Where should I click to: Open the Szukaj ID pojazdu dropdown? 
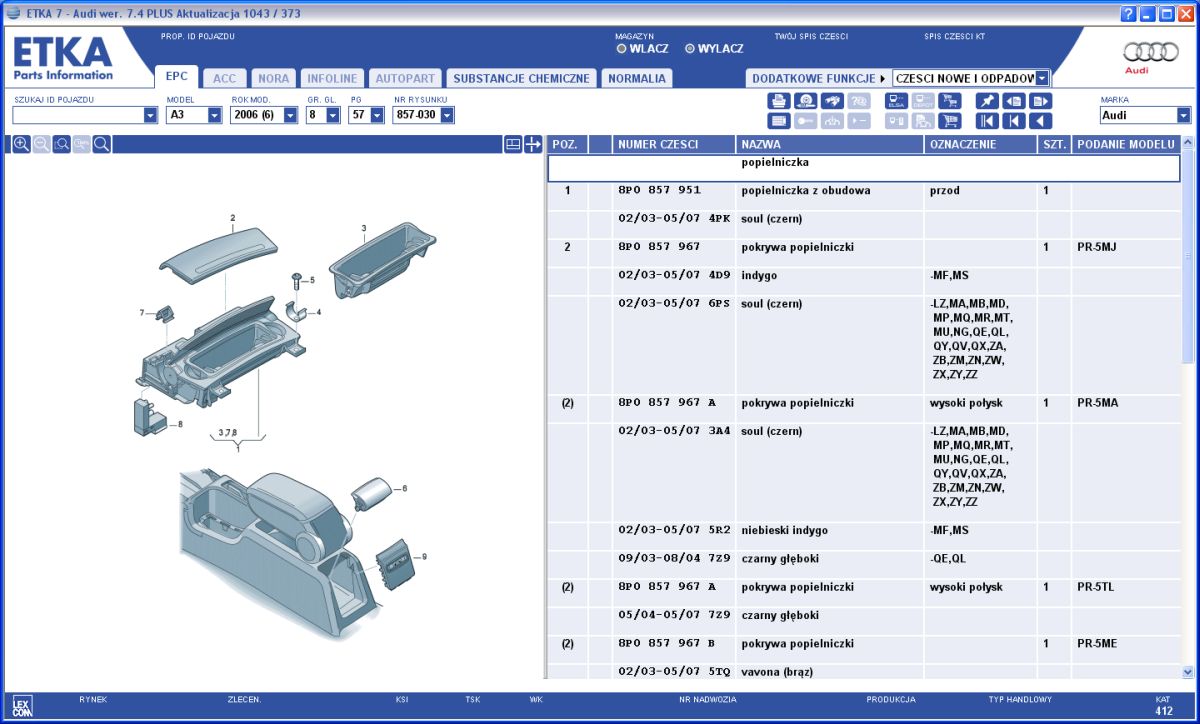pyautogui.click(x=151, y=115)
